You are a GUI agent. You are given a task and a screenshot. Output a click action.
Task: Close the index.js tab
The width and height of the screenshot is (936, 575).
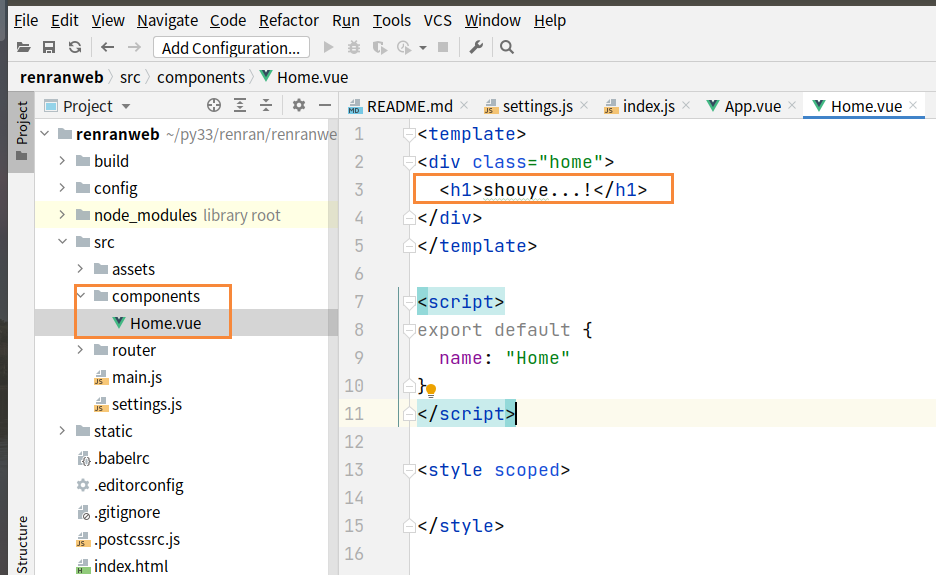686,106
